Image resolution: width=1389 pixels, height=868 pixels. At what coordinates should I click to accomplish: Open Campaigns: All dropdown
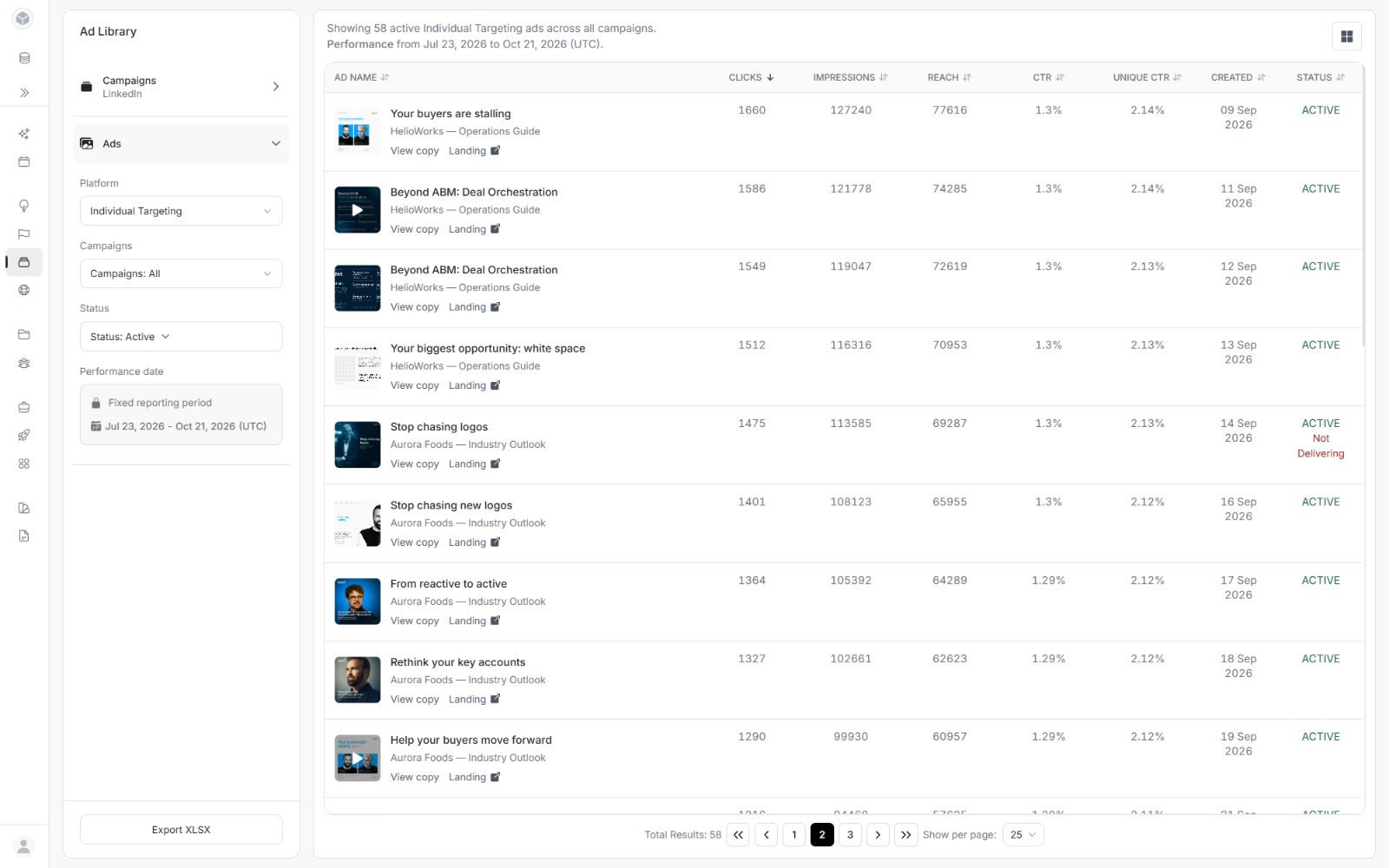point(181,273)
